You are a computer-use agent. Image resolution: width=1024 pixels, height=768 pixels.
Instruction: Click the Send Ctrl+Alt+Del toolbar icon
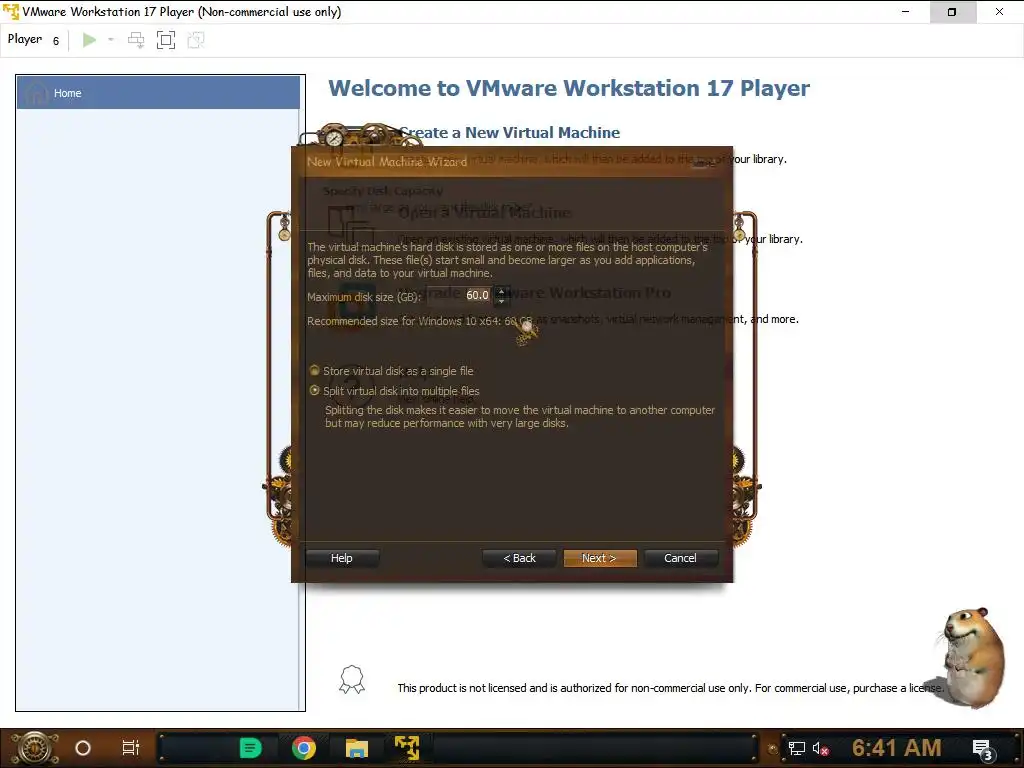tap(136, 40)
